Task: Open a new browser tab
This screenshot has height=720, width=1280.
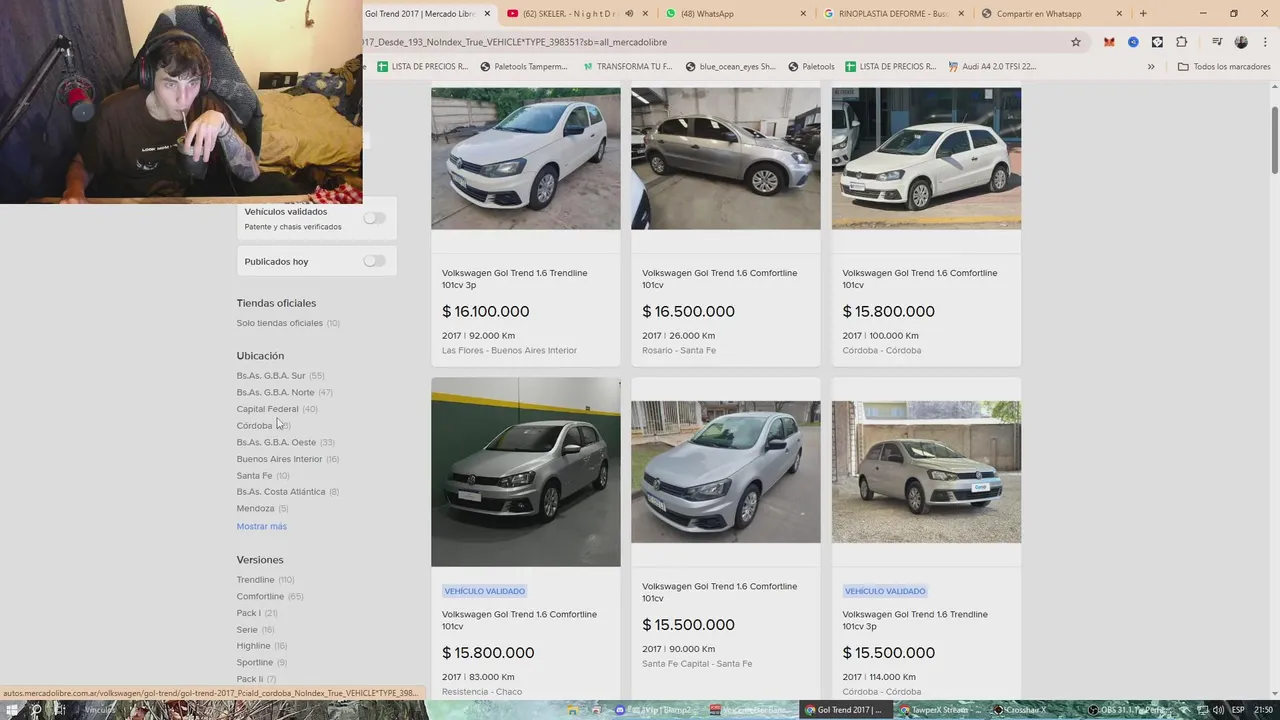Action: click(1143, 14)
